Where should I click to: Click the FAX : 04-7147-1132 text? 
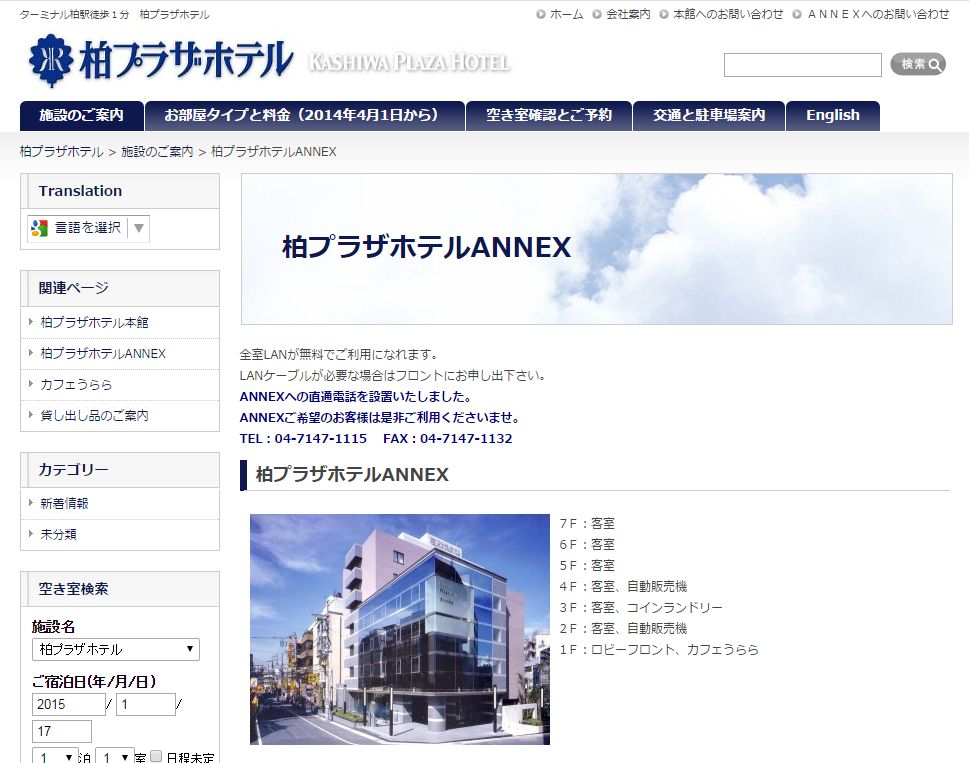[447, 439]
